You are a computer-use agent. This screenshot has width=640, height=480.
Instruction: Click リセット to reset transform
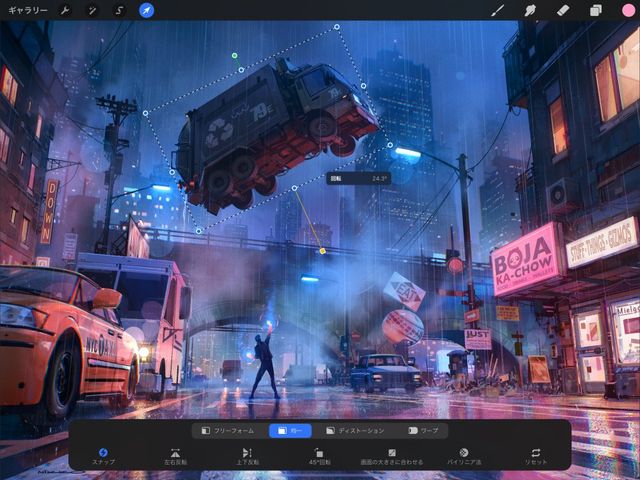[x=536, y=456]
